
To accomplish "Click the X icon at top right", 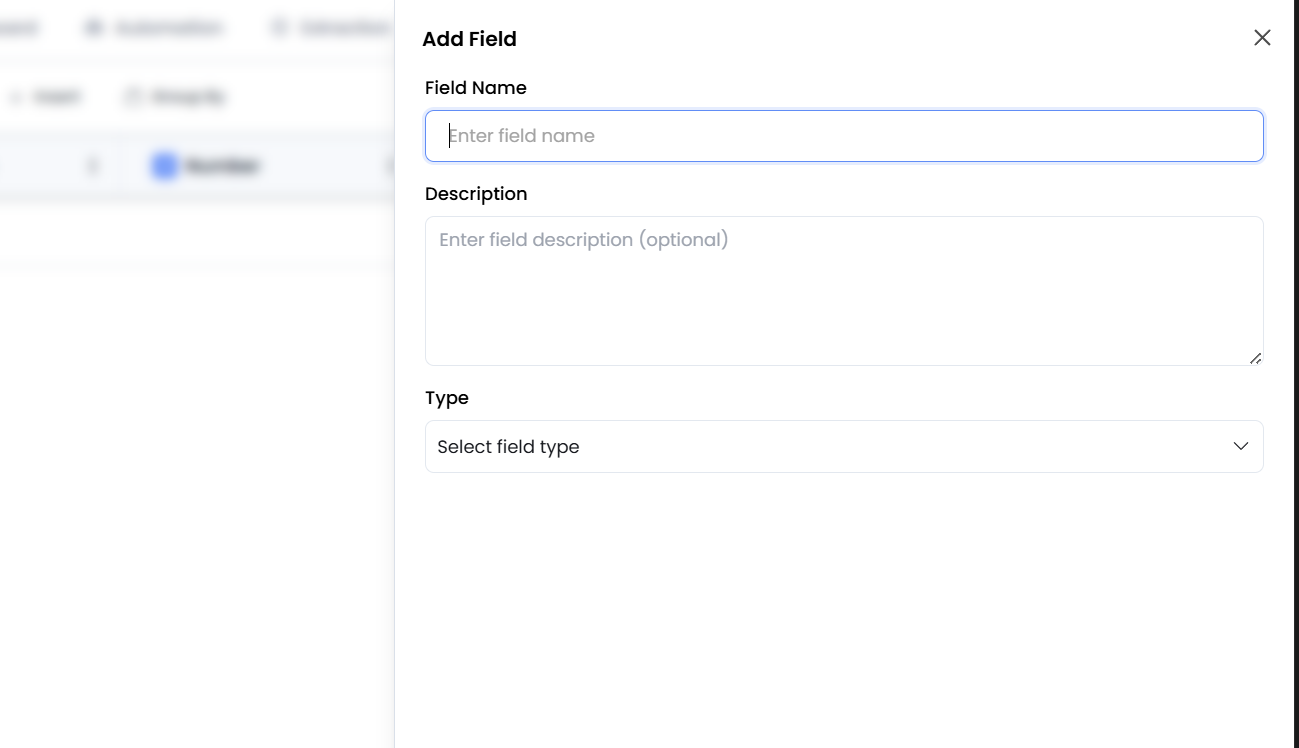I will 1262,37.
